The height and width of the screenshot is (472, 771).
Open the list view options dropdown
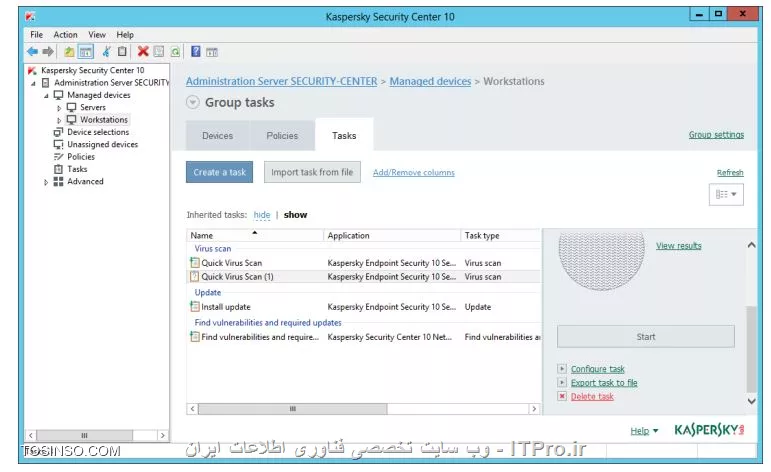pyautogui.click(x=726, y=194)
